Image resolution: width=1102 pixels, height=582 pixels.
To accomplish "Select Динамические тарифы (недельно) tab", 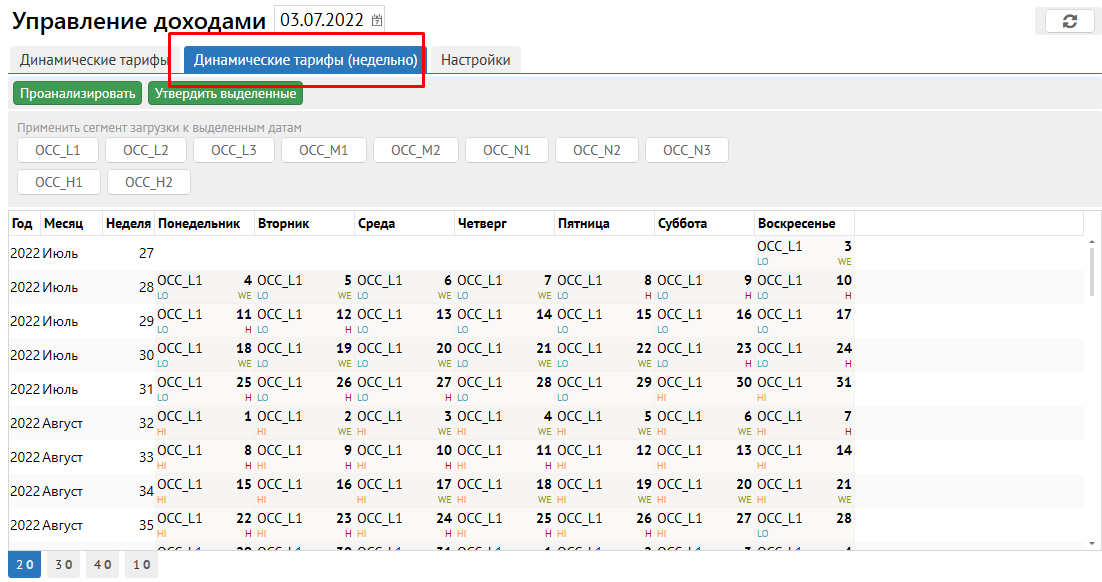I will click(x=305, y=60).
